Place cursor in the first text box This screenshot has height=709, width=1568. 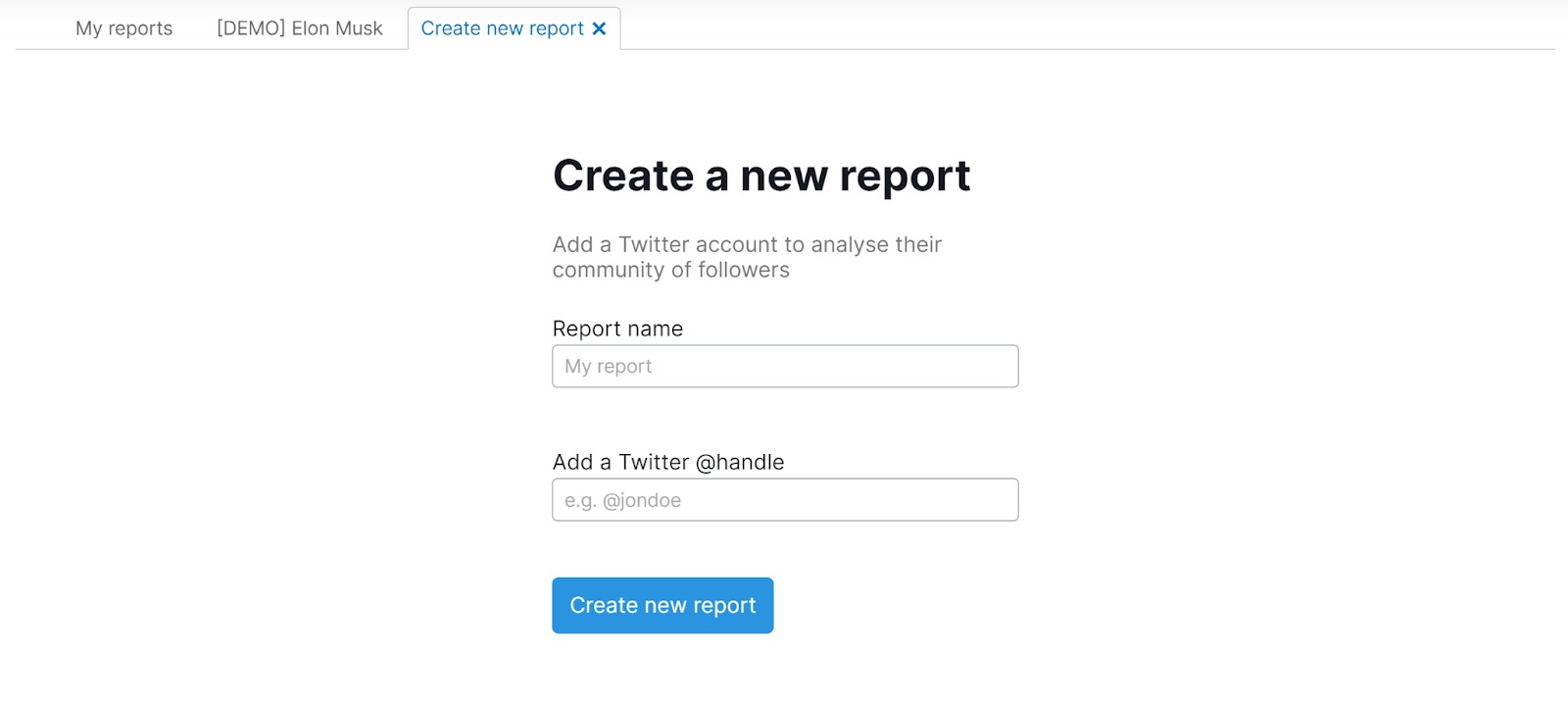[x=785, y=366]
